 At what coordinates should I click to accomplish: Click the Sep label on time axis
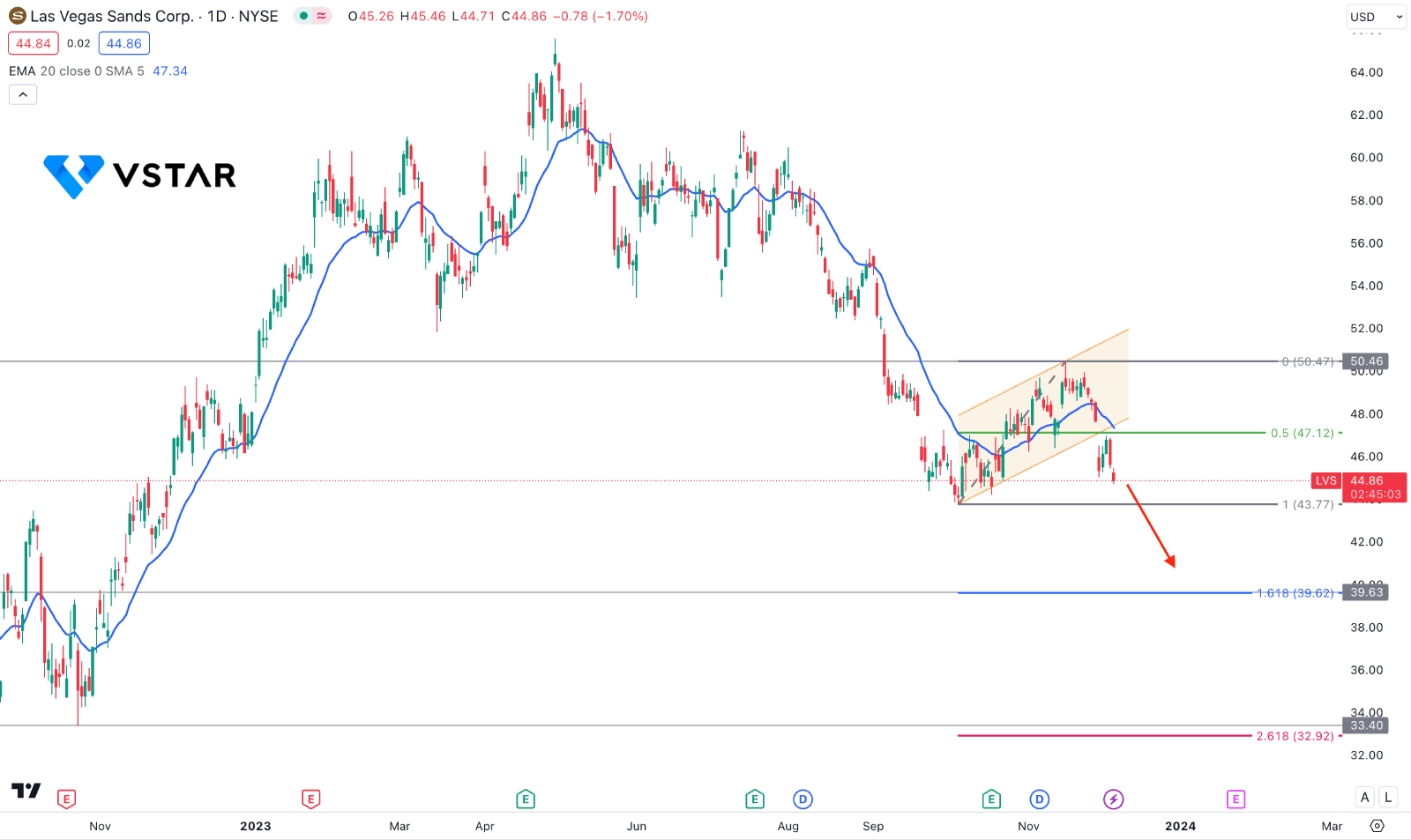[873, 826]
